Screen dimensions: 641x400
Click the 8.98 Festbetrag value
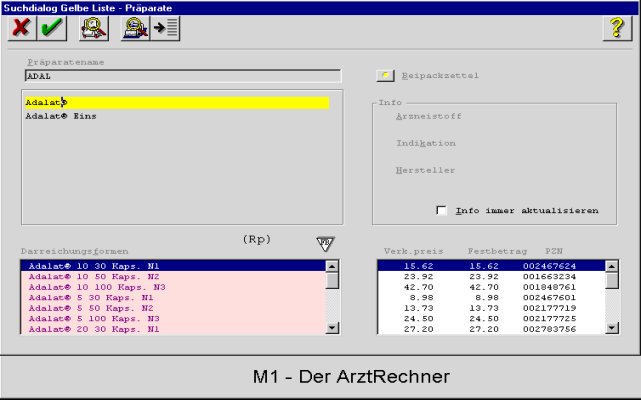pyautogui.click(x=487, y=298)
